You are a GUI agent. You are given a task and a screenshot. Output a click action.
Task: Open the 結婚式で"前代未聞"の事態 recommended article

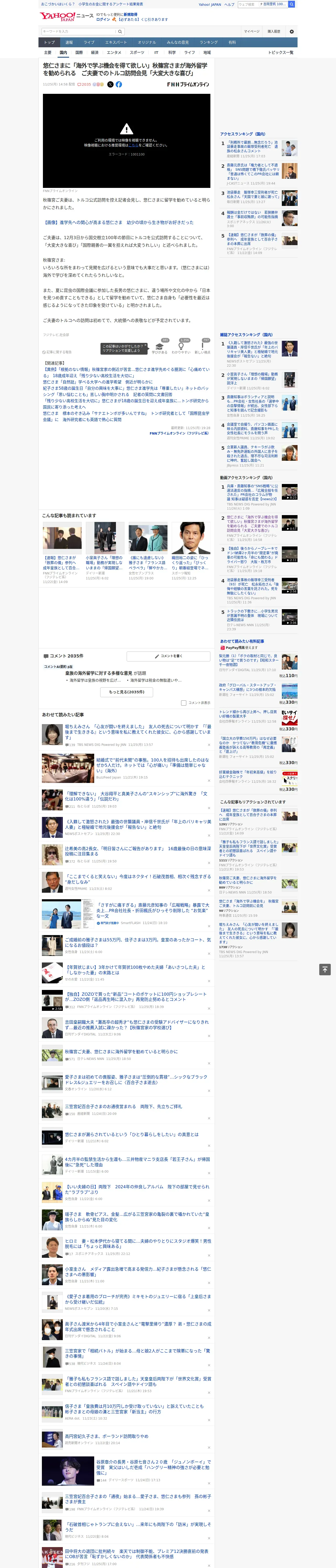pos(153,765)
